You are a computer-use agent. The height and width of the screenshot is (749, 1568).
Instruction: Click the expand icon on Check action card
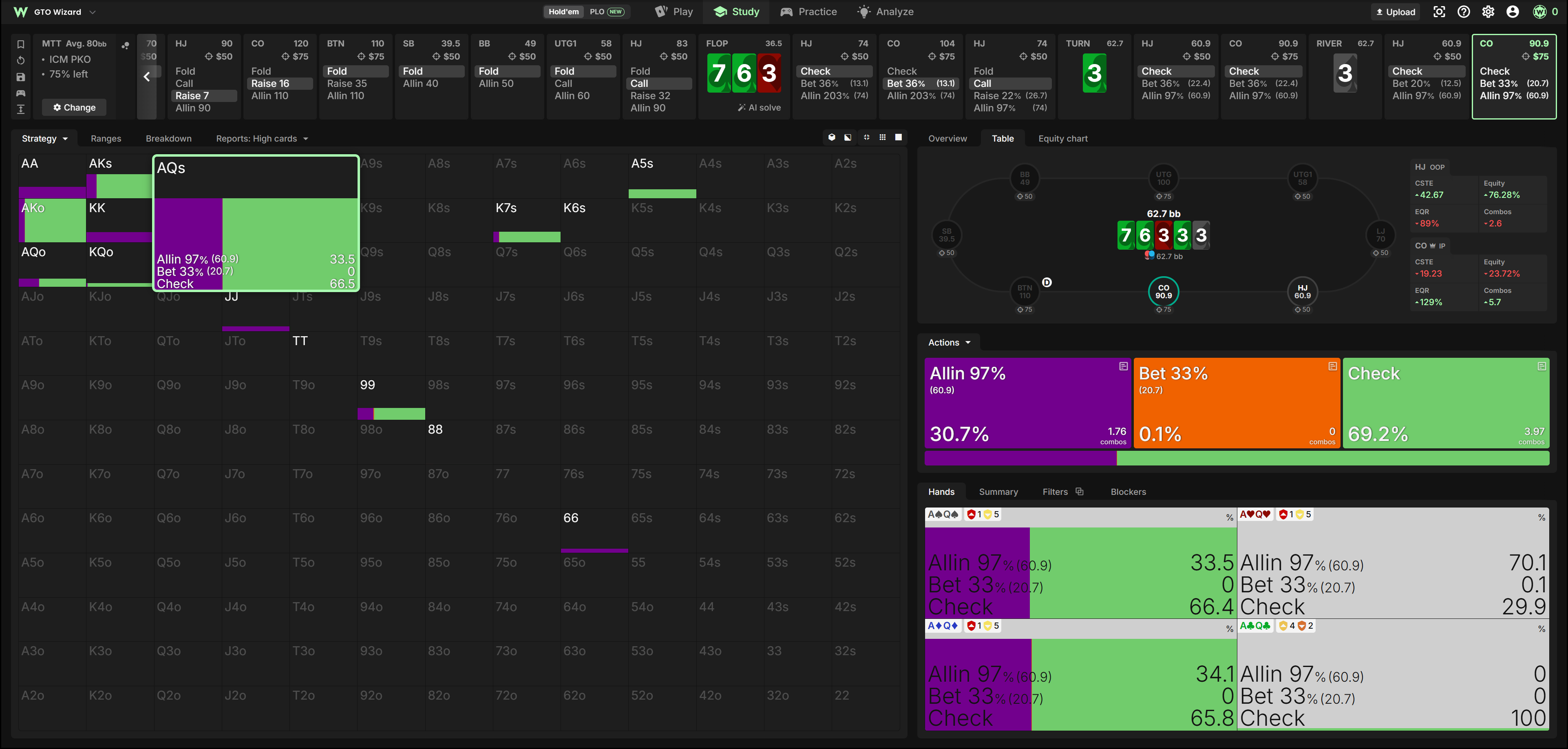point(1542,366)
